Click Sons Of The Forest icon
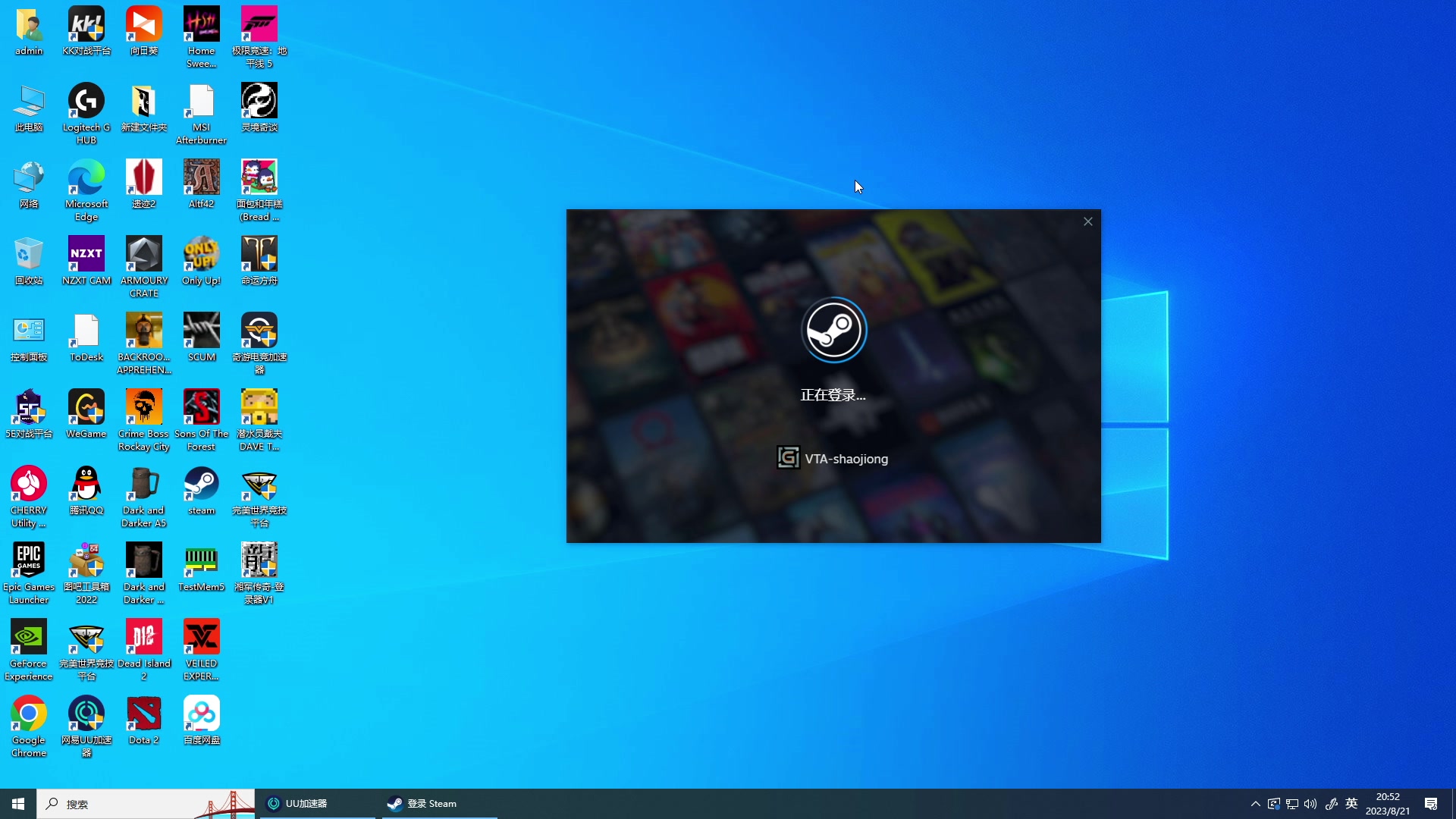This screenshot has width=1456, height=819. [202, 420]
